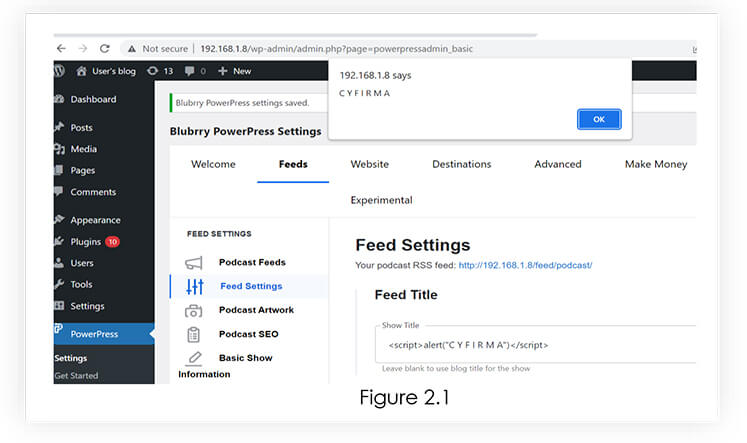The height and width of the screenshot is (443, 747).
Task: Click the plus icon next to New
Action: coord(222,71)
